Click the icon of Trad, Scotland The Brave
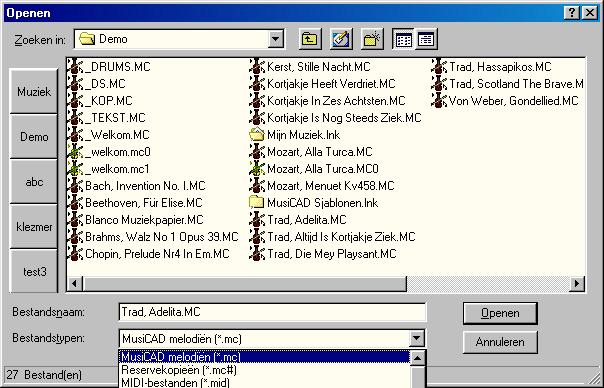 pyautogui.click(x=439, y=84)
